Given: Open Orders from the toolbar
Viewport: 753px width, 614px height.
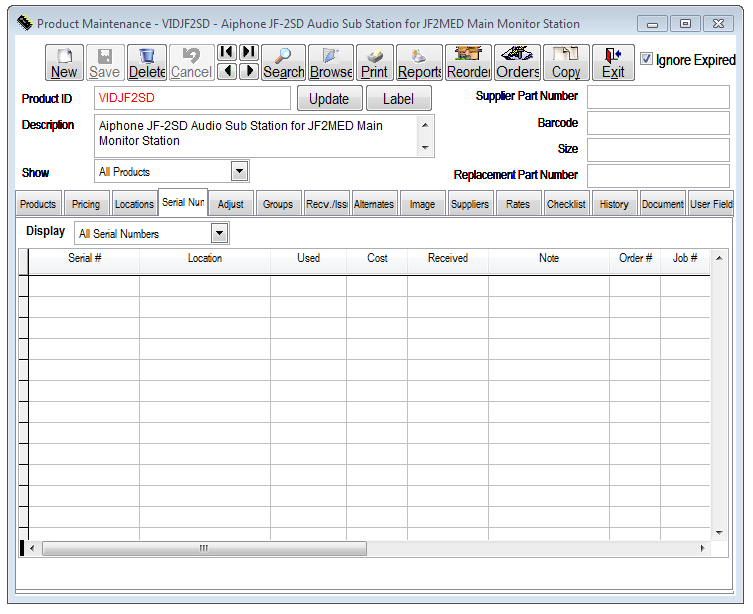Looking at the screenshot, I should pos(517,62).
